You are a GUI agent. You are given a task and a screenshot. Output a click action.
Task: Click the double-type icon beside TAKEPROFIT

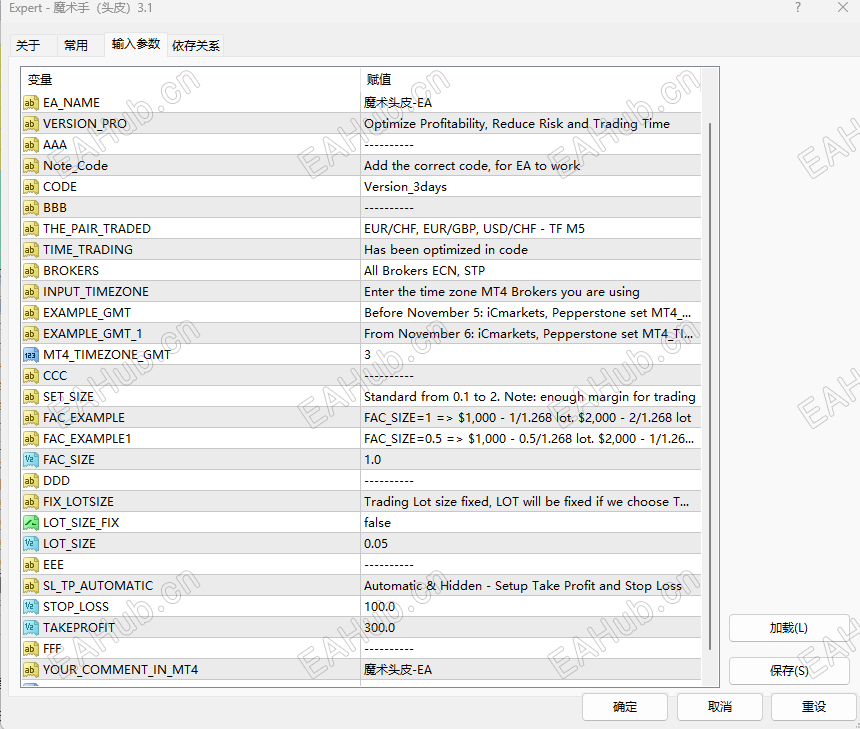tap(31, 628)
